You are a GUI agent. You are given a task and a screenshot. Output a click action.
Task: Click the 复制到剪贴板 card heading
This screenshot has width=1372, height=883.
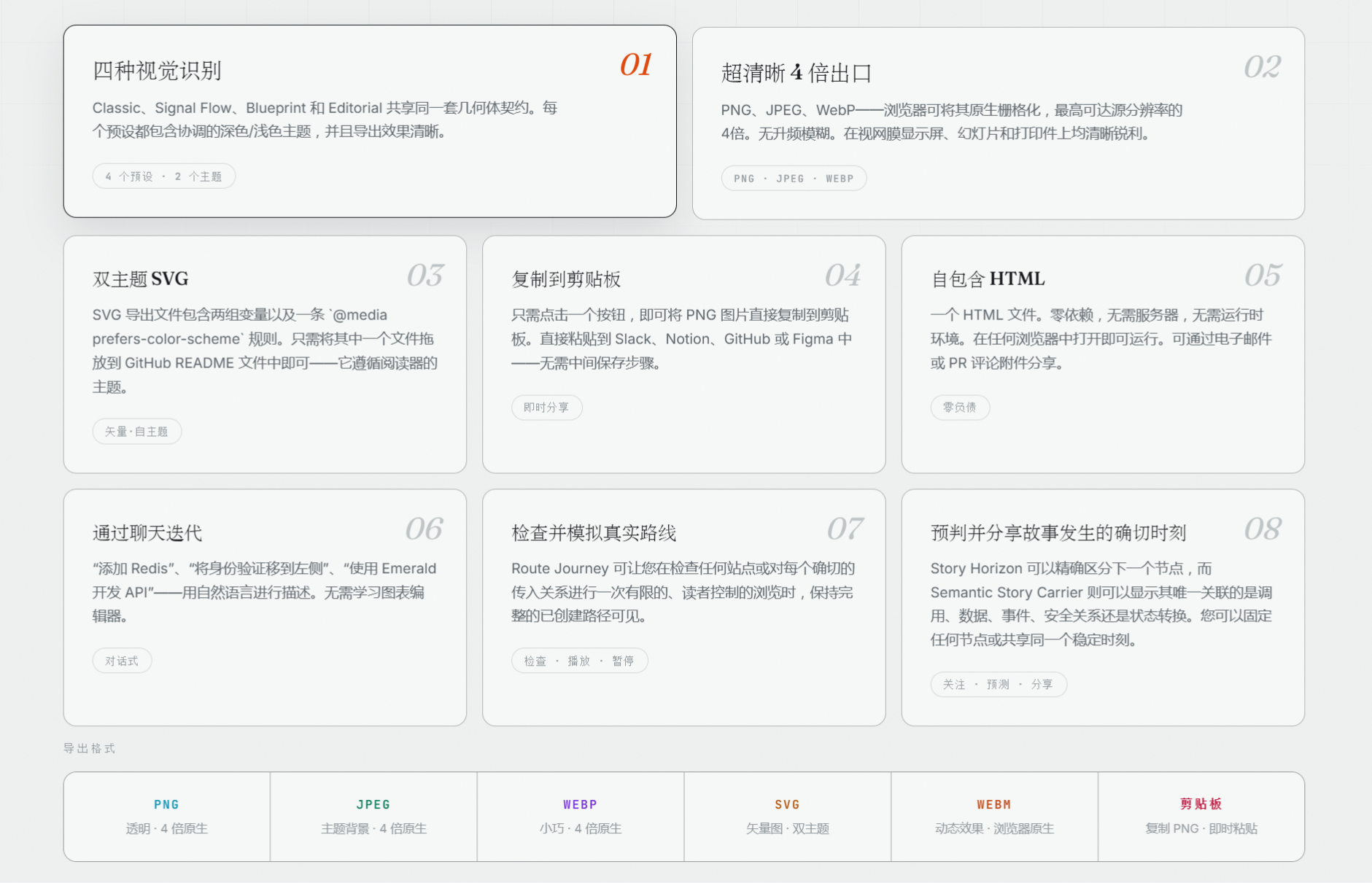(x=566, y=279)
